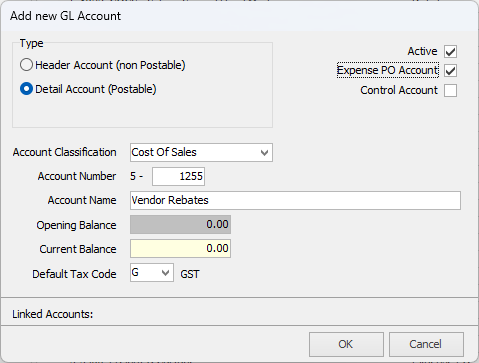Click the G tax code value
This screenshot has height=363, width=479.
135,272
